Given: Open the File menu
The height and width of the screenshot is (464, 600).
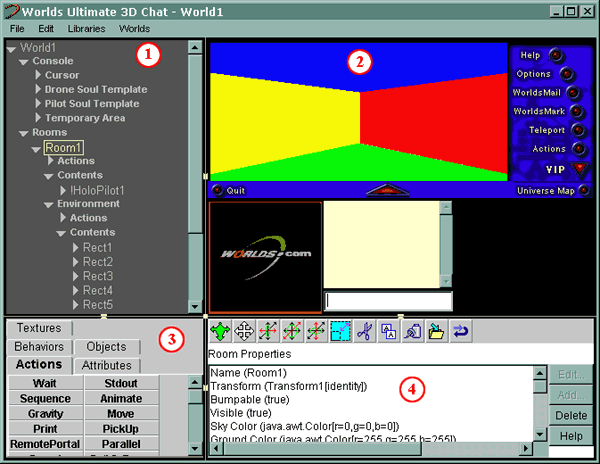Looking at the screenshot, I should pos(17,29).
